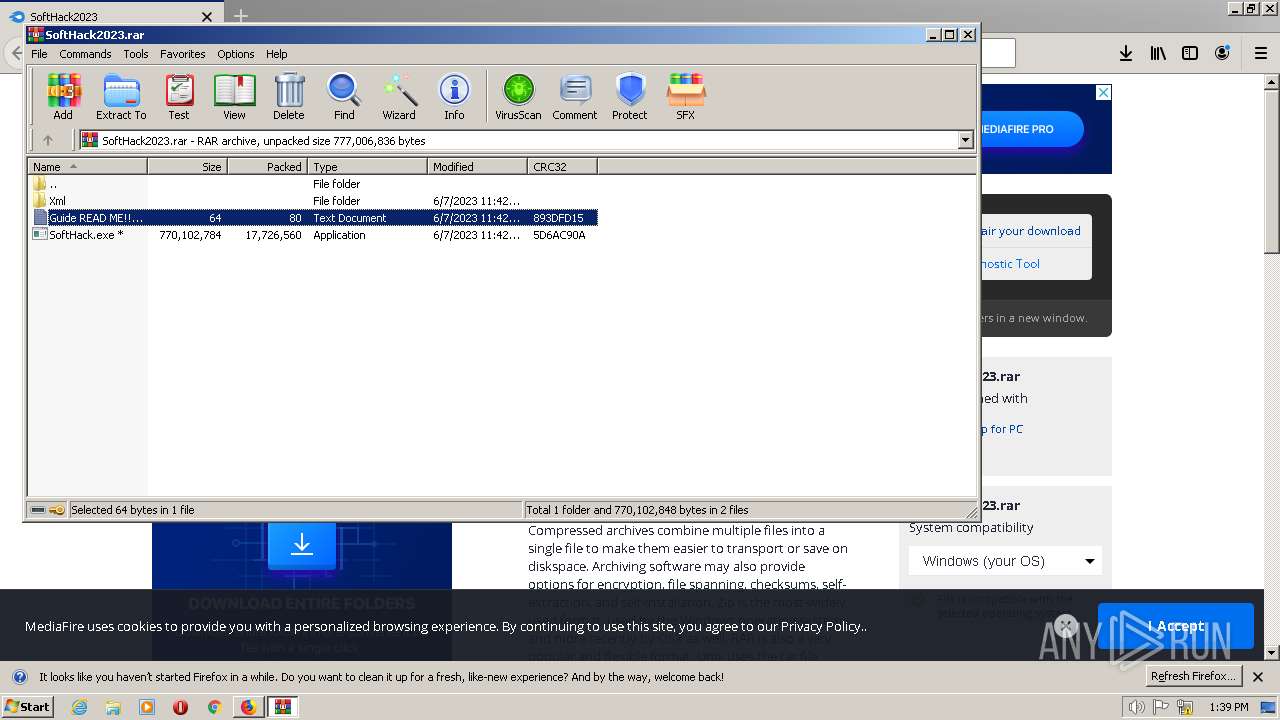Open the Chrome taskbar icon
This screenshot has width=1280, height=720.
214,707
